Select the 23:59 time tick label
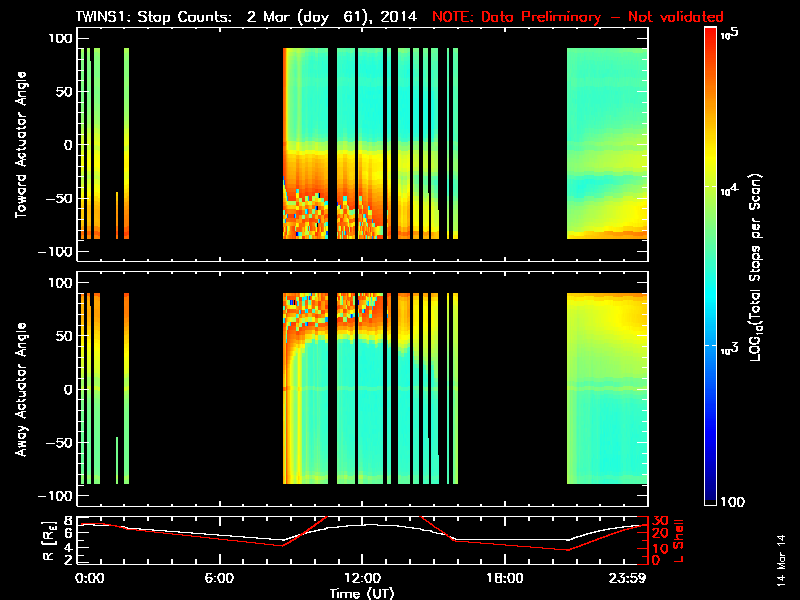The height and width of the screenshot is (600, 800). point(632,578)
